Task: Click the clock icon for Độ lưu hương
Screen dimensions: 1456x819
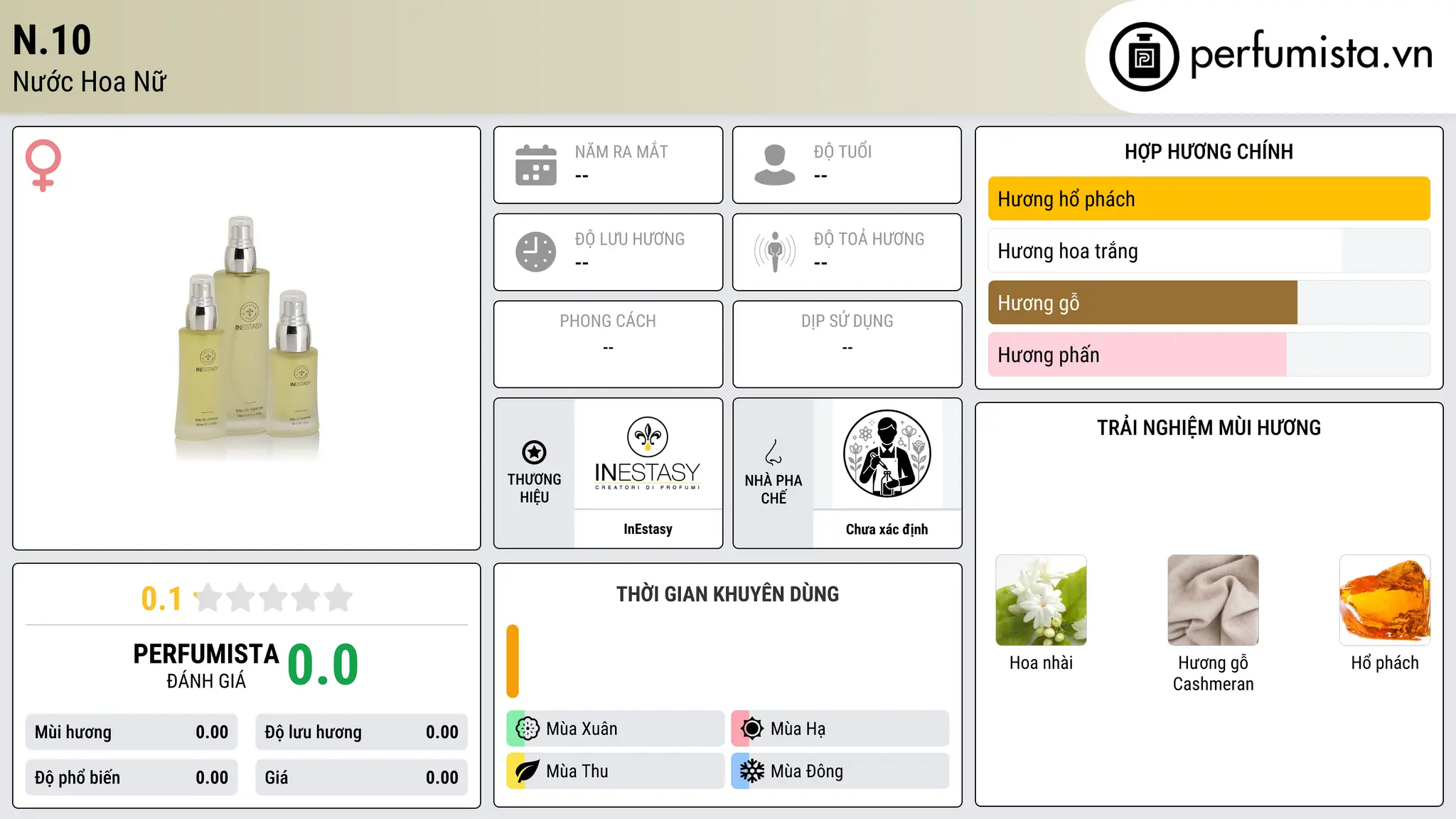Action: coord(536,252)
